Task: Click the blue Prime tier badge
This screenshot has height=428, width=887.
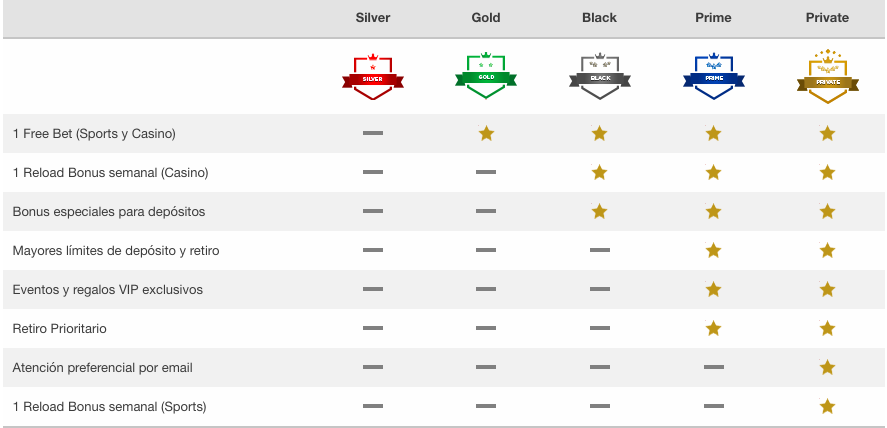Action: point(713,76)
